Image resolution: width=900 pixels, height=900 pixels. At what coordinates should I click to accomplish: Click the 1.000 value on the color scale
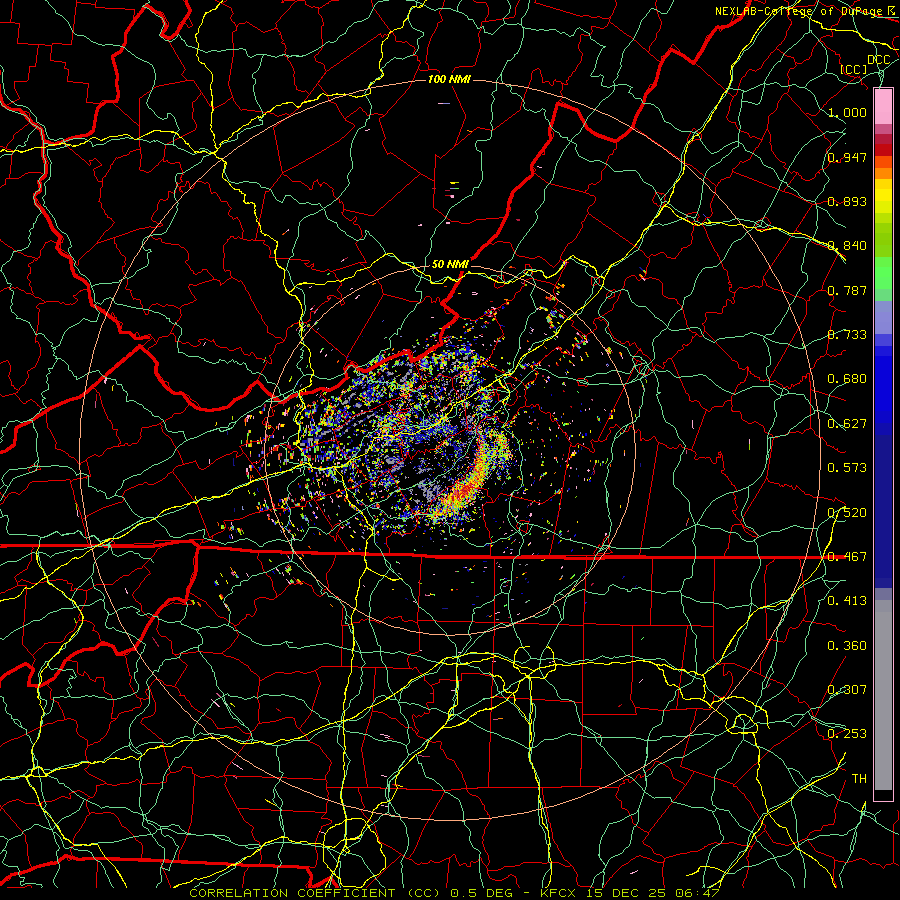coord(847,112)
